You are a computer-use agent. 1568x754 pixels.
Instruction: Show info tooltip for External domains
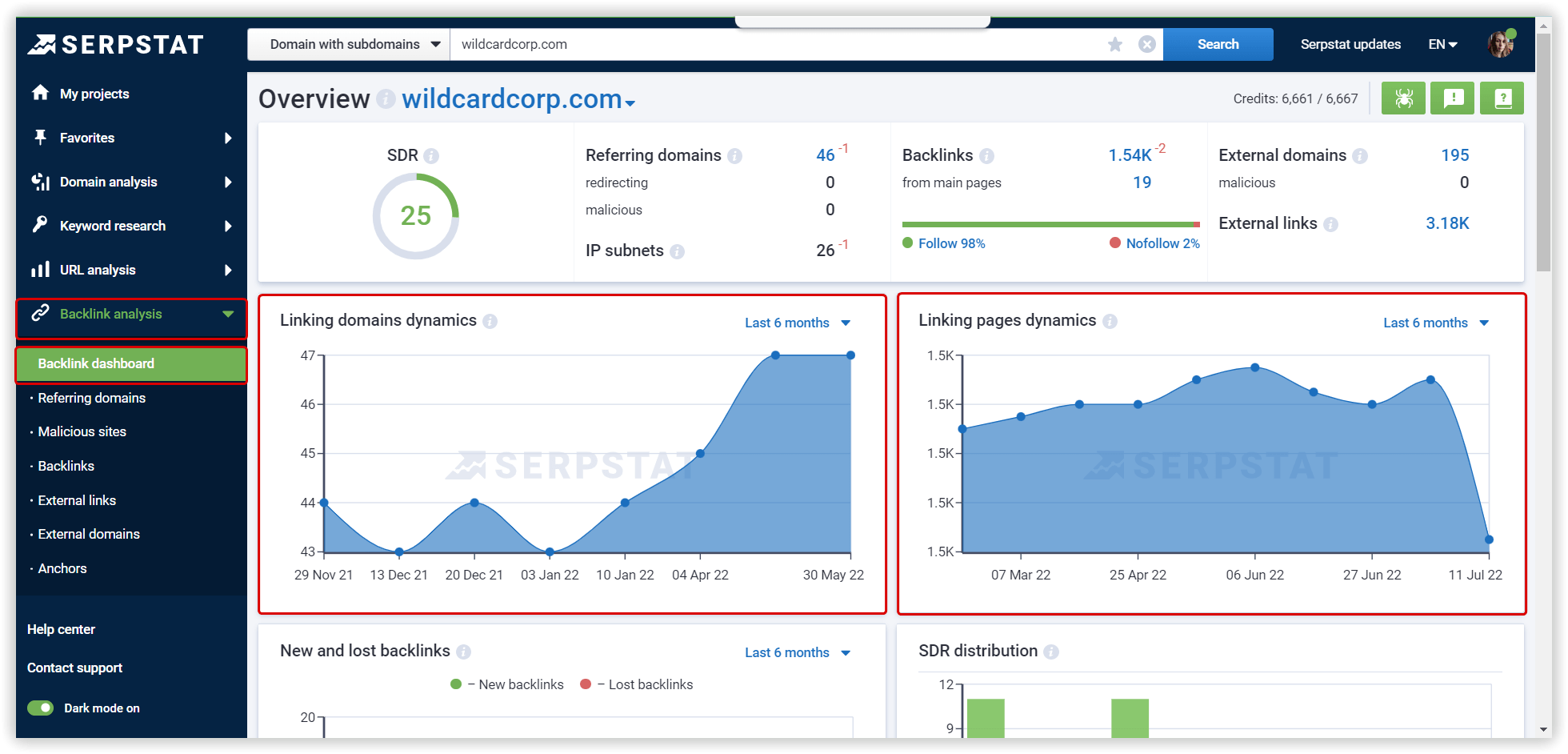click(x=1360, y=156)
